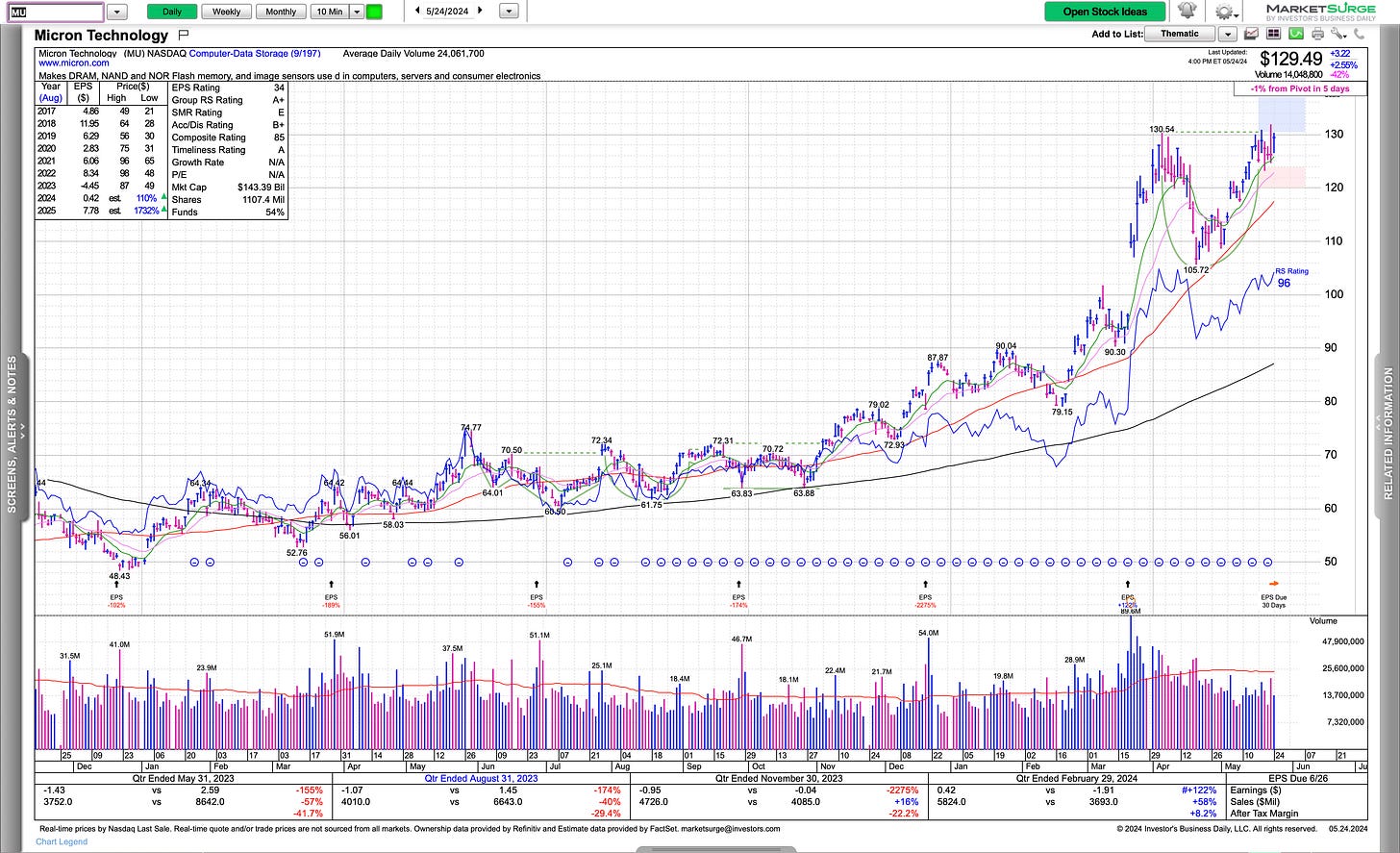Open the settings gear menu
The width and height of the screenshot is (1400, 853).
point(1225,12)
